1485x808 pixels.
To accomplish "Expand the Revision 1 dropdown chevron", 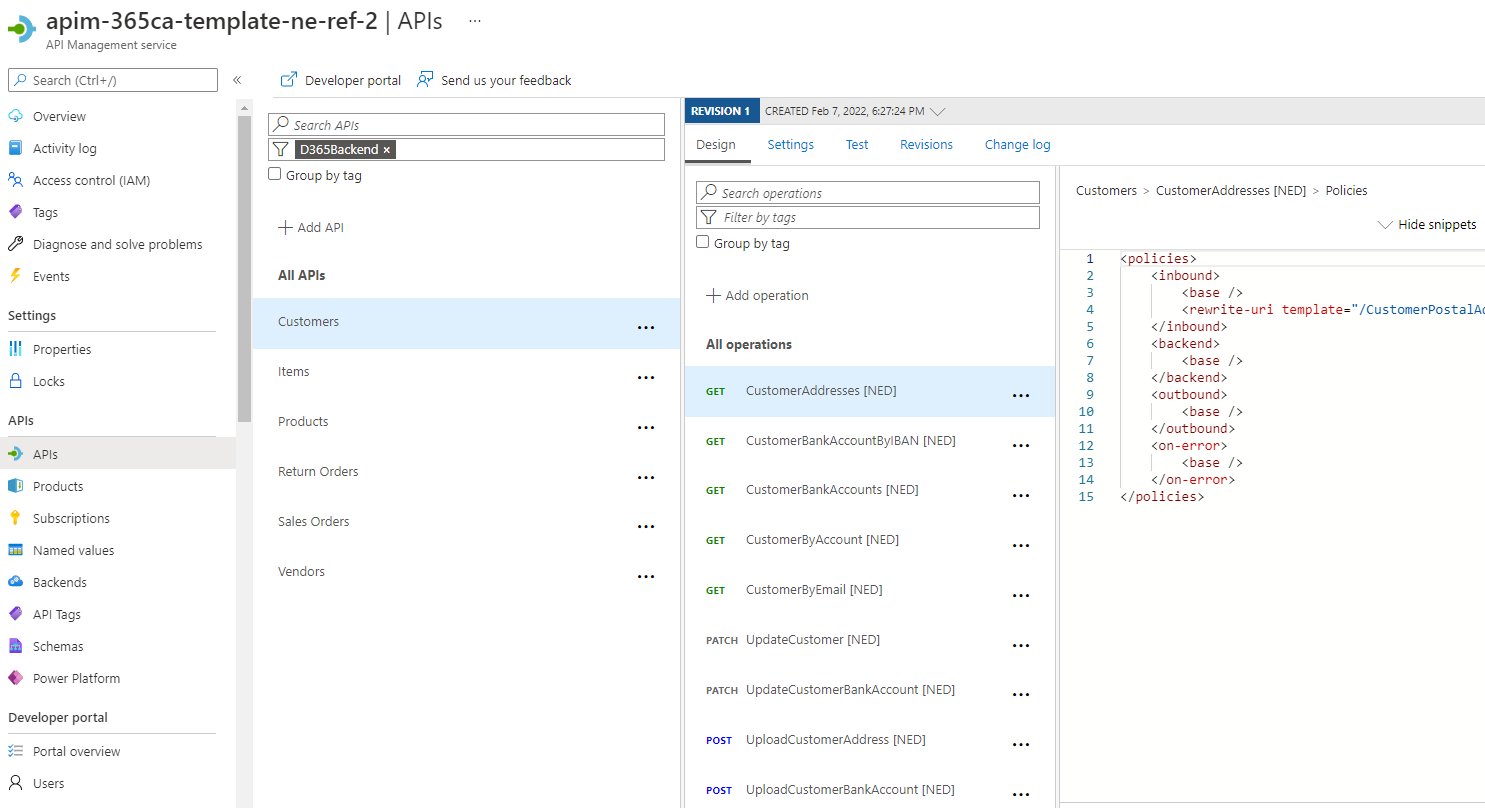I will pos(937,112).
